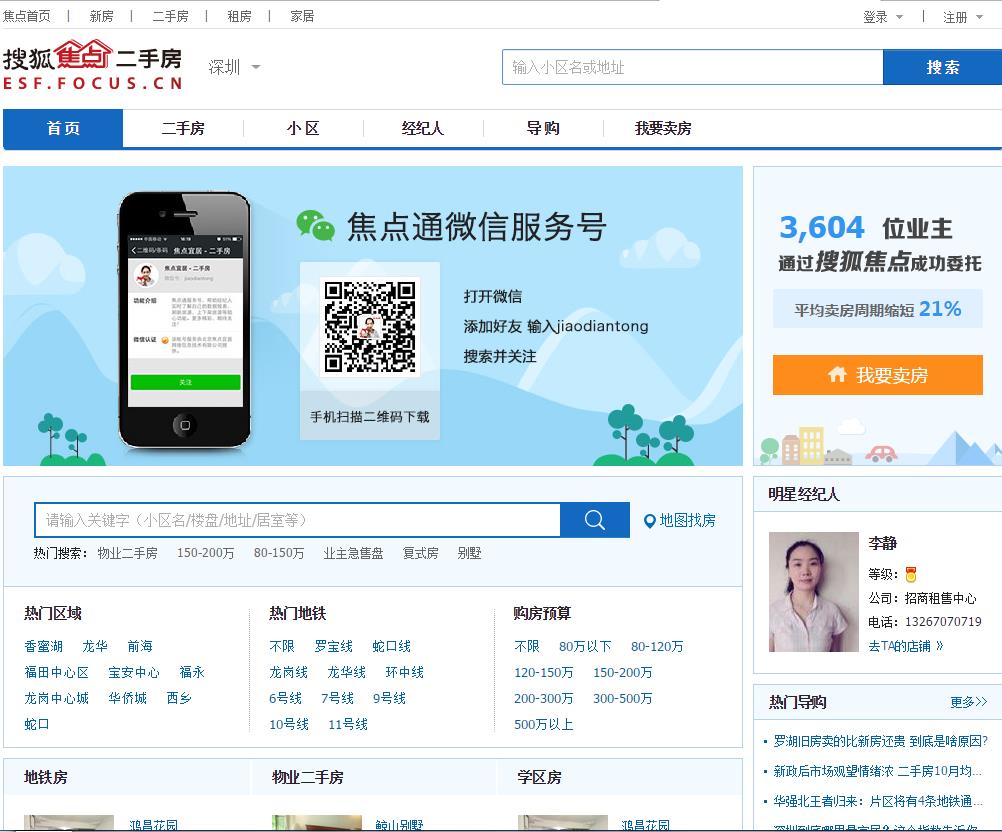Choose 宝安中心 hot area
The image size is (1002, 832).
pyautogui.click(x=134, y=672)
